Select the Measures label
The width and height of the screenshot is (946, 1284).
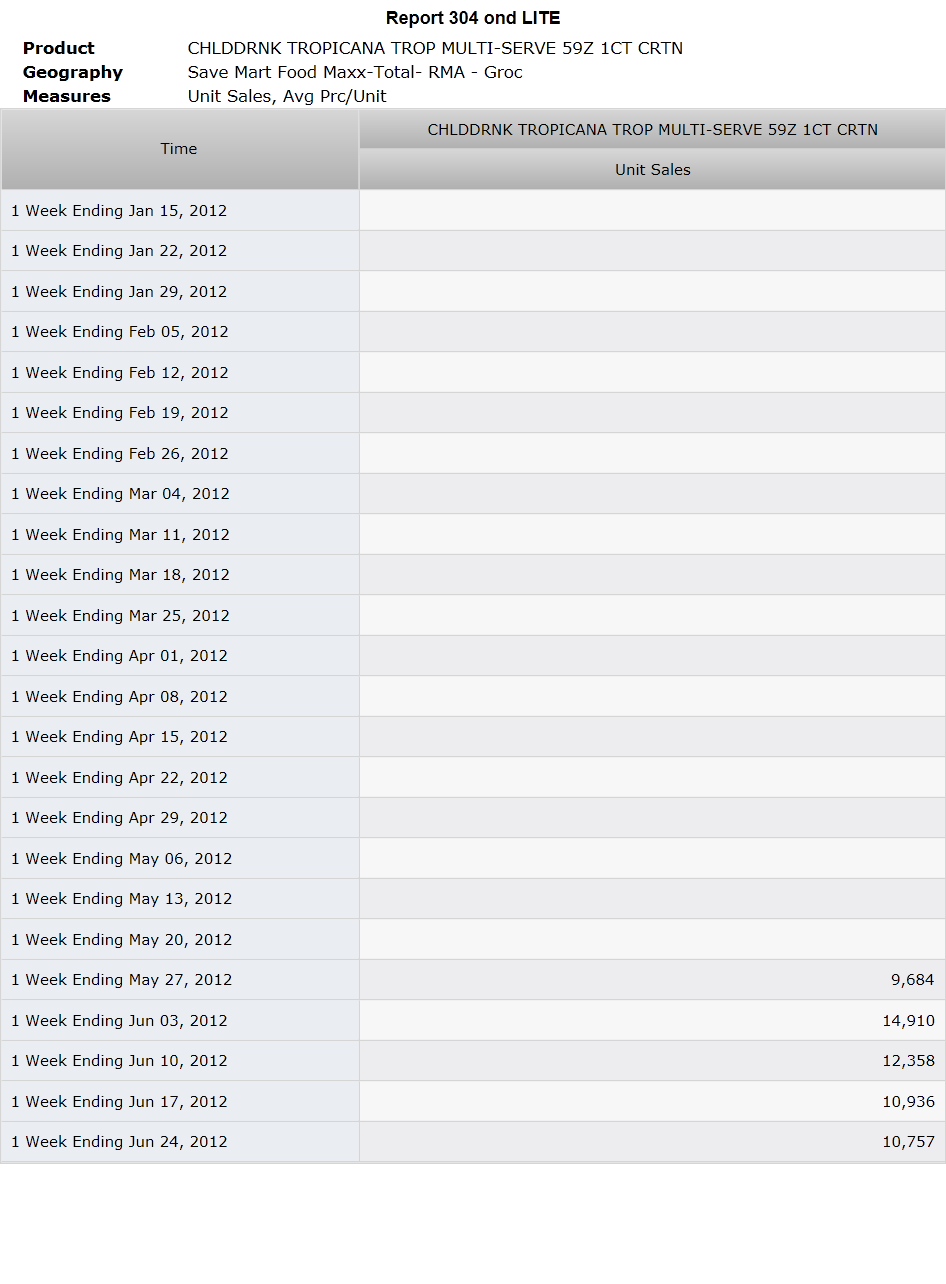67,96
